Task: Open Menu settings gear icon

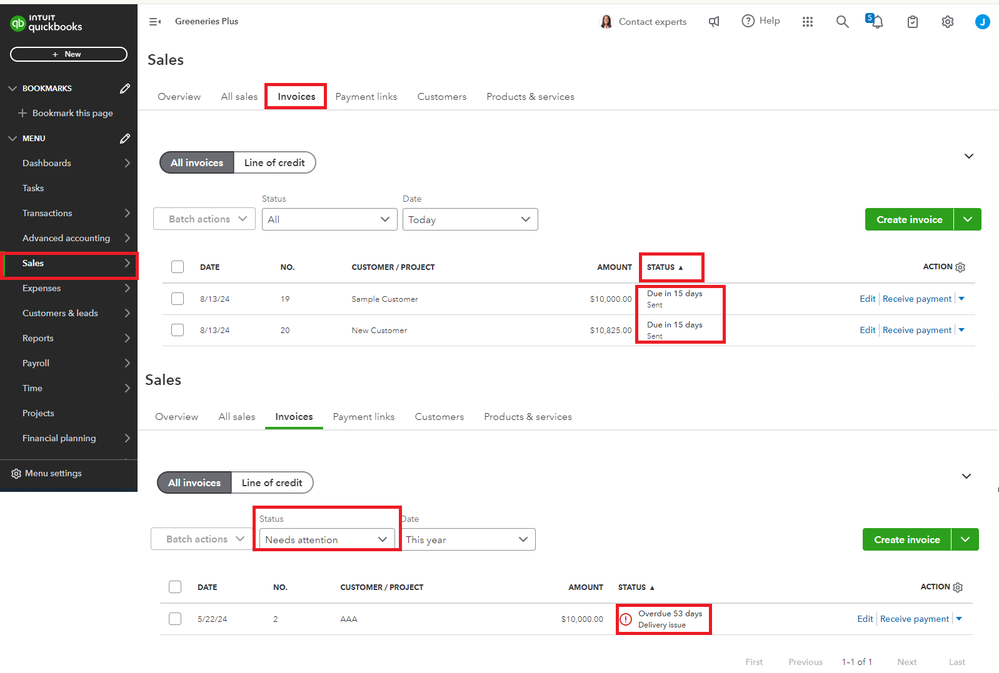Action: point(17,474)
